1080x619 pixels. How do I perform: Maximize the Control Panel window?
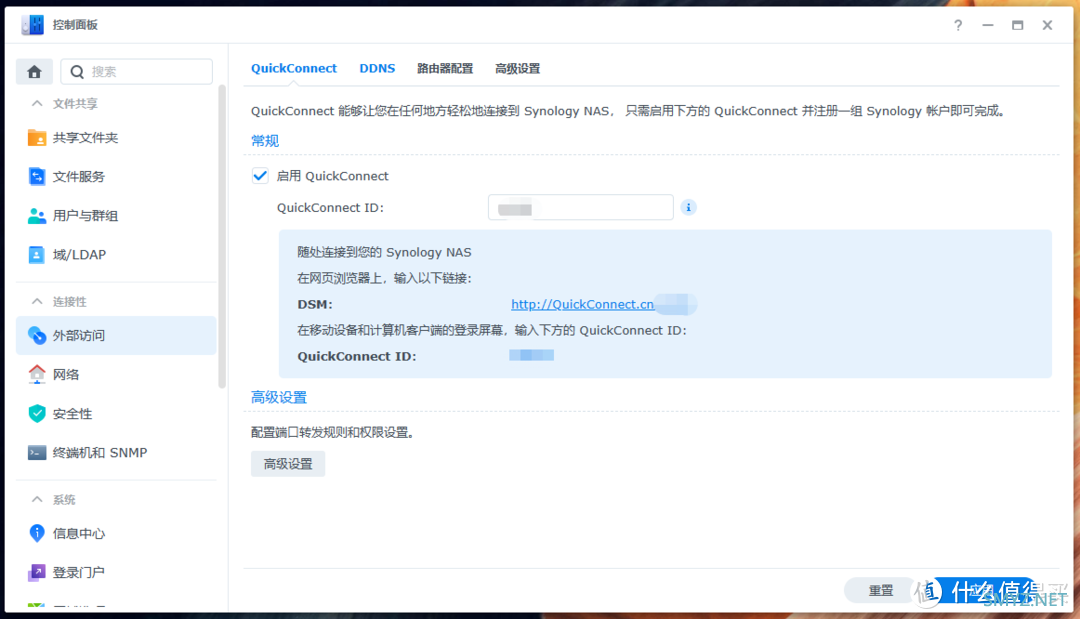click(x=1017, y=25)
